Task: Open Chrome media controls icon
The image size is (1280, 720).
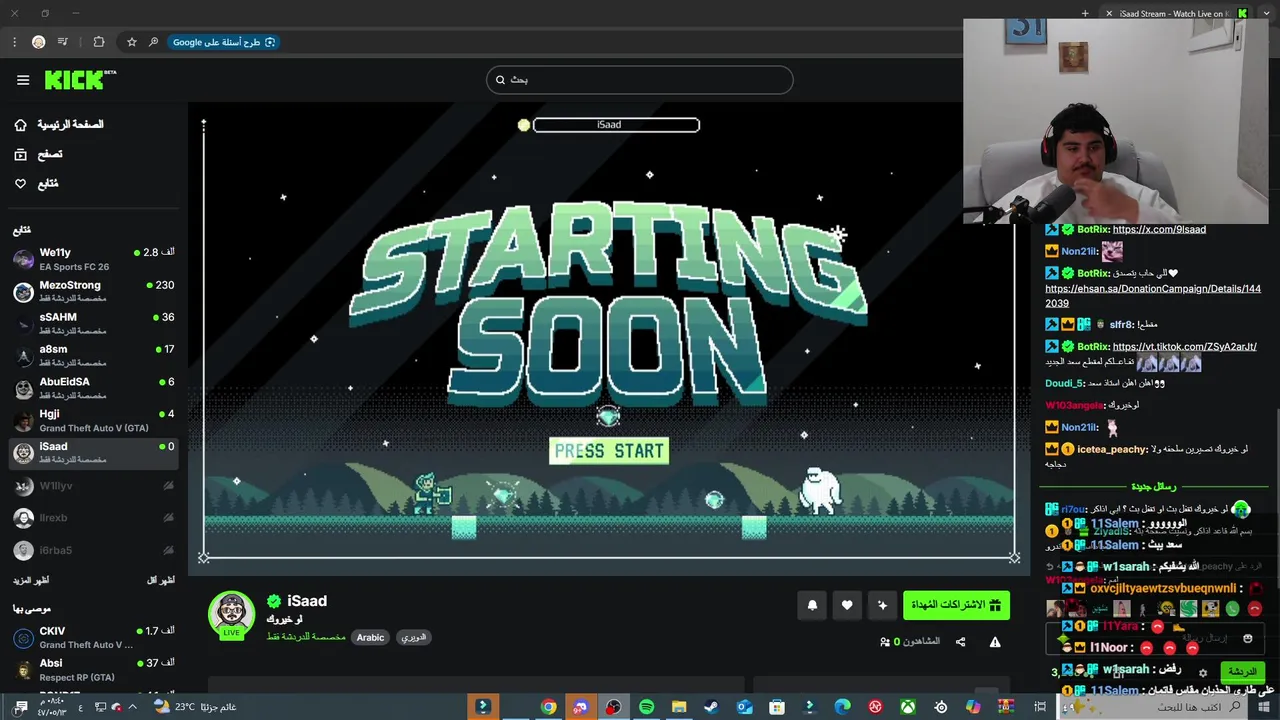Action: point(63,42)
